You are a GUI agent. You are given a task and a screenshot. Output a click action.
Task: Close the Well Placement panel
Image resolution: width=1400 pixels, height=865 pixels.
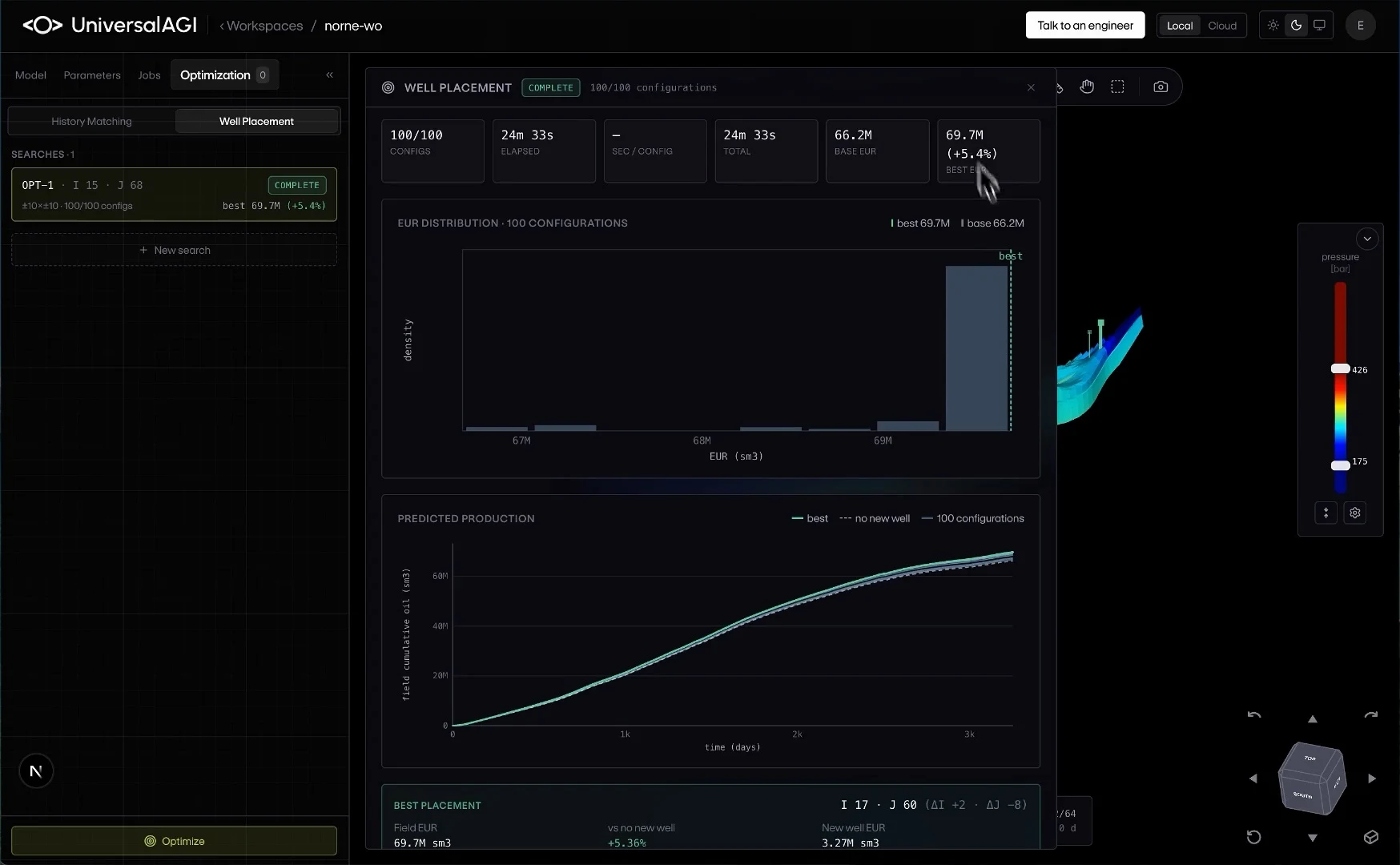point(1031,87)
